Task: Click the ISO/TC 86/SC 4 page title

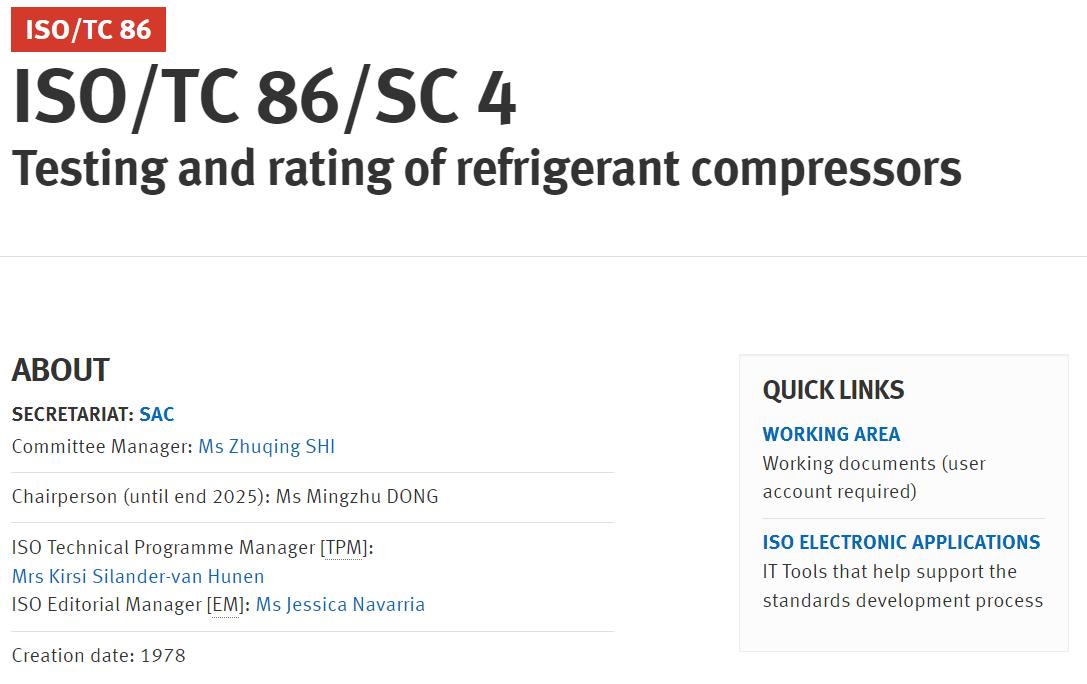Action: [264, 98]
